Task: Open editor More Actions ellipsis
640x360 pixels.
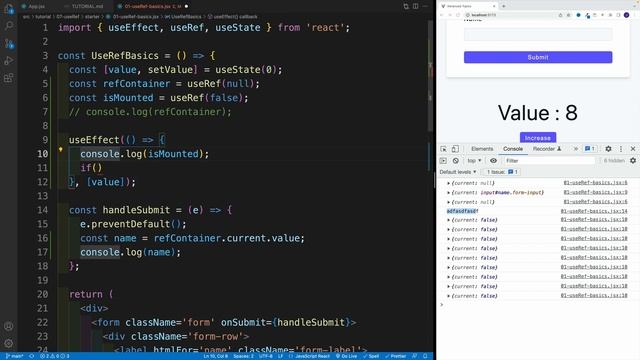Action: (x=425, y=6)
